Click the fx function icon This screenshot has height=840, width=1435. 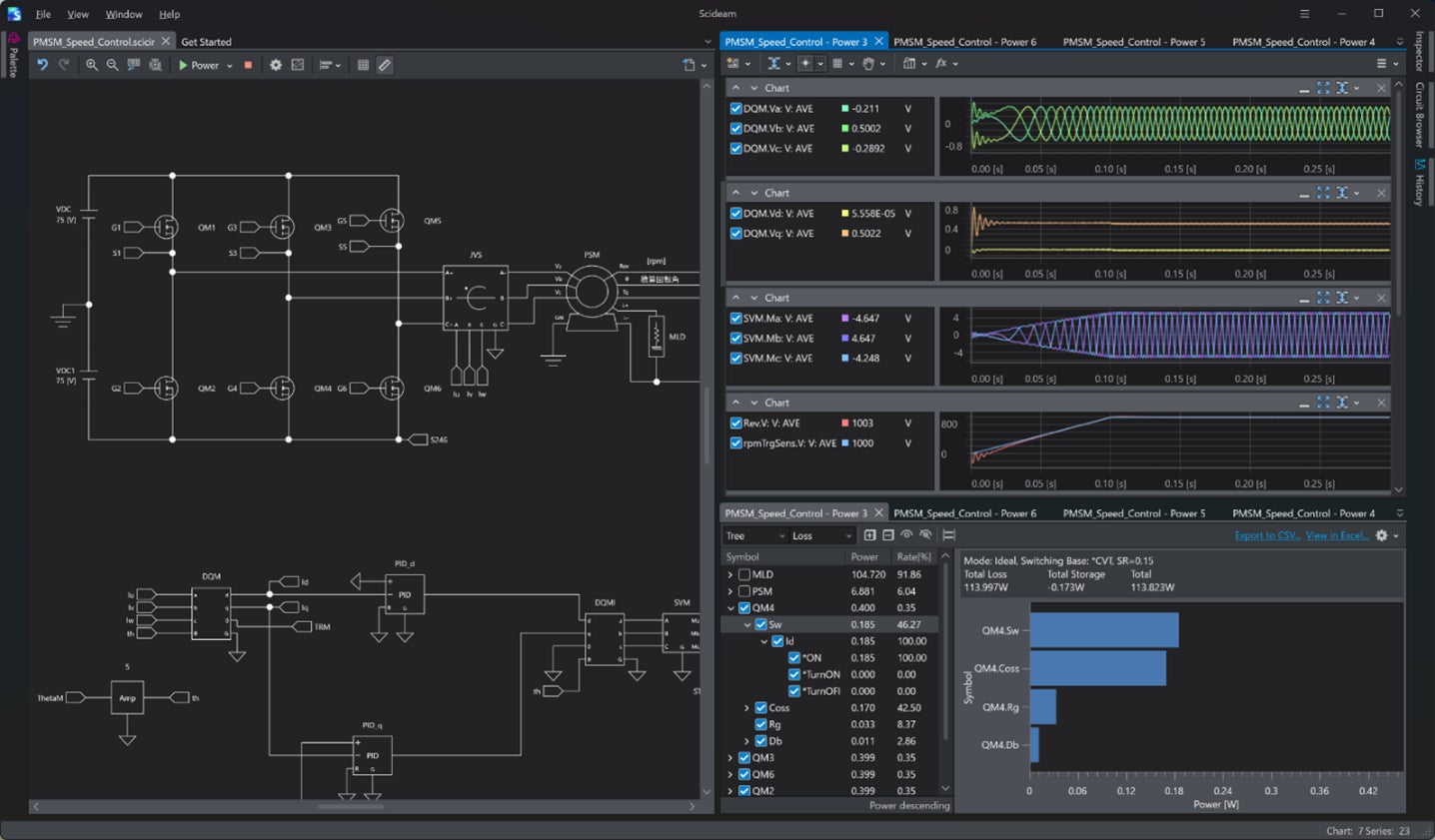[x=941, y=64]
